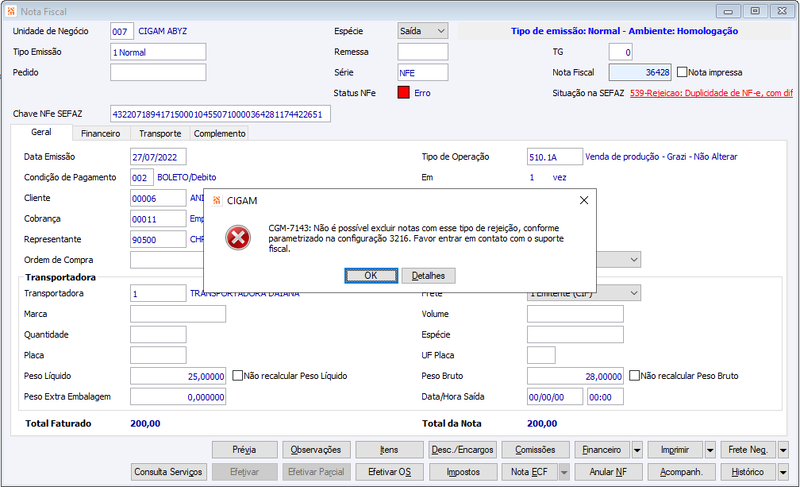The image size is (800, 487).
Task: Open the Impostos button
Action: pyautogui.click(x=462, y=472)
